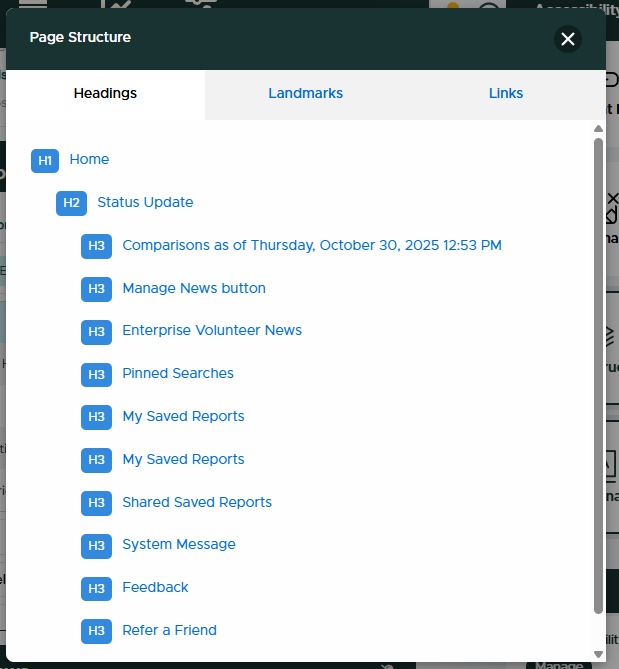Screen dimensions: 619x669
Task: Click the H3 badge beside System Message
Action: 96,545
